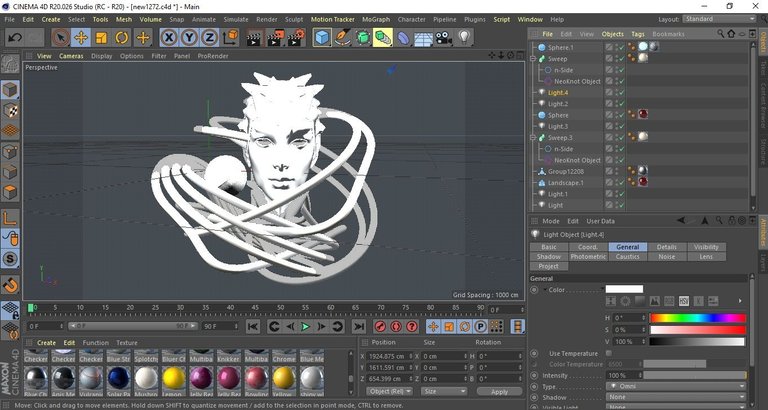Select the Live Selection tool
Screen dimensions: 768x410
(x=60, y=38)
